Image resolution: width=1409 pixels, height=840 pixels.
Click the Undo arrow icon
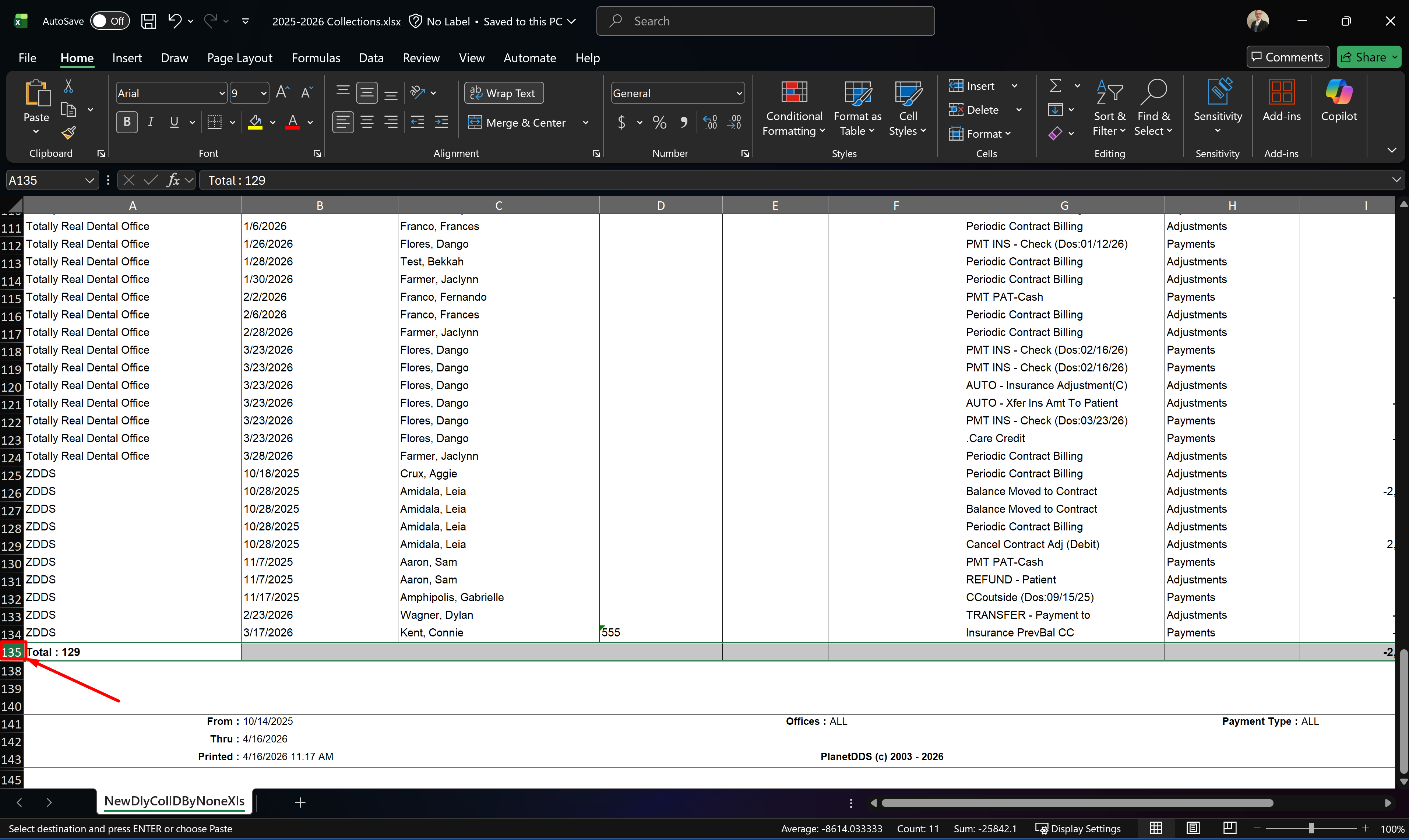click(x=175, y=21)
